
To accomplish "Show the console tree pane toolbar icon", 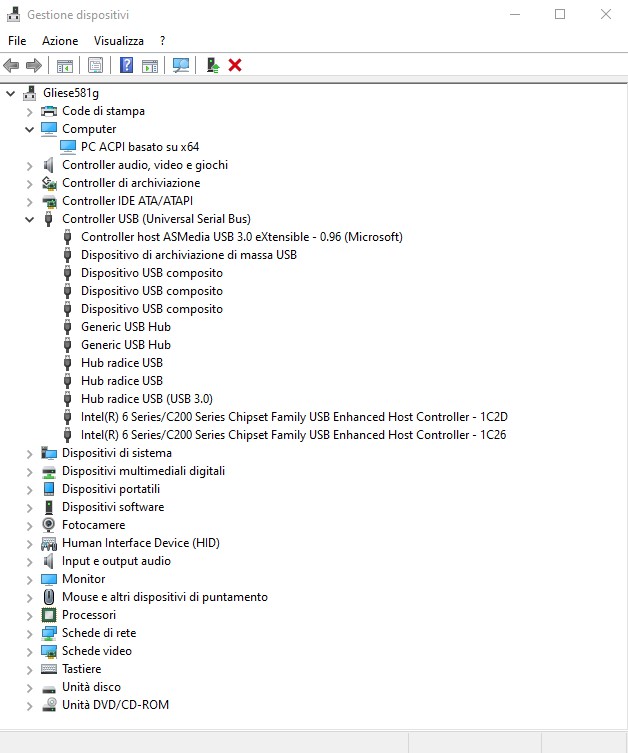I will point(65,65).
